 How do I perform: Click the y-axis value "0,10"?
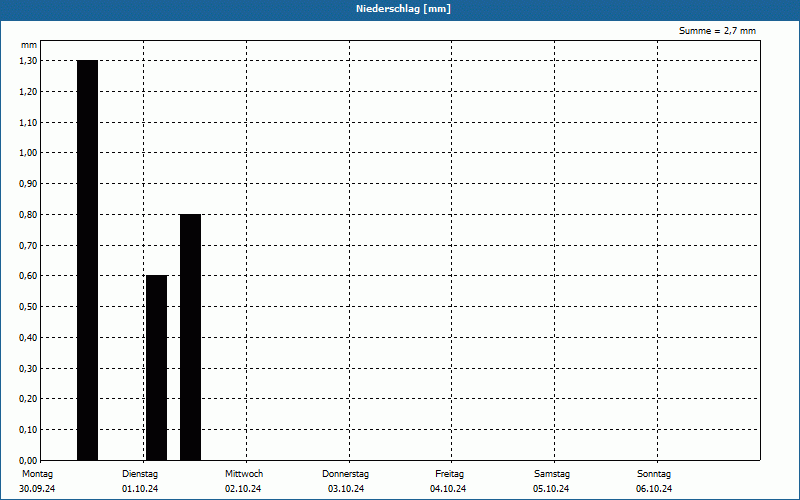[28, 430]
